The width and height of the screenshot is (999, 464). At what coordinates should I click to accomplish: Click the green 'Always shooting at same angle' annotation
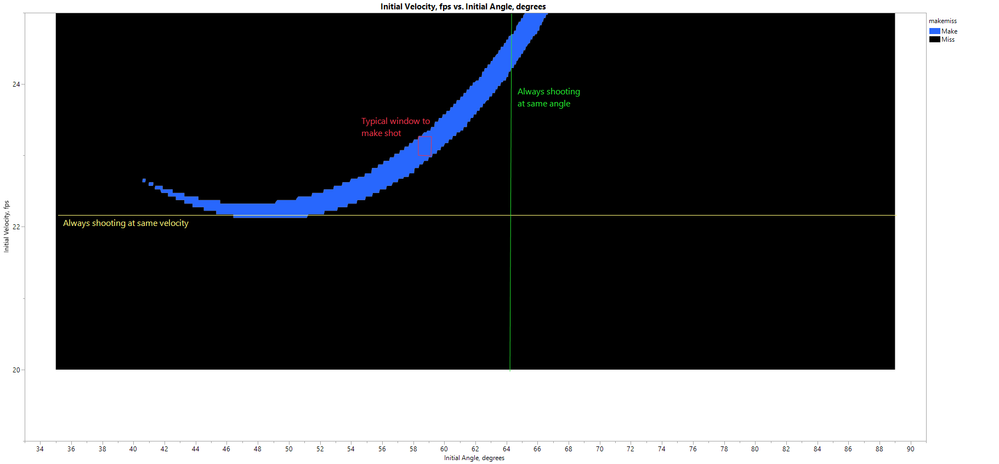pyautogui.click(x=549, y=98)
